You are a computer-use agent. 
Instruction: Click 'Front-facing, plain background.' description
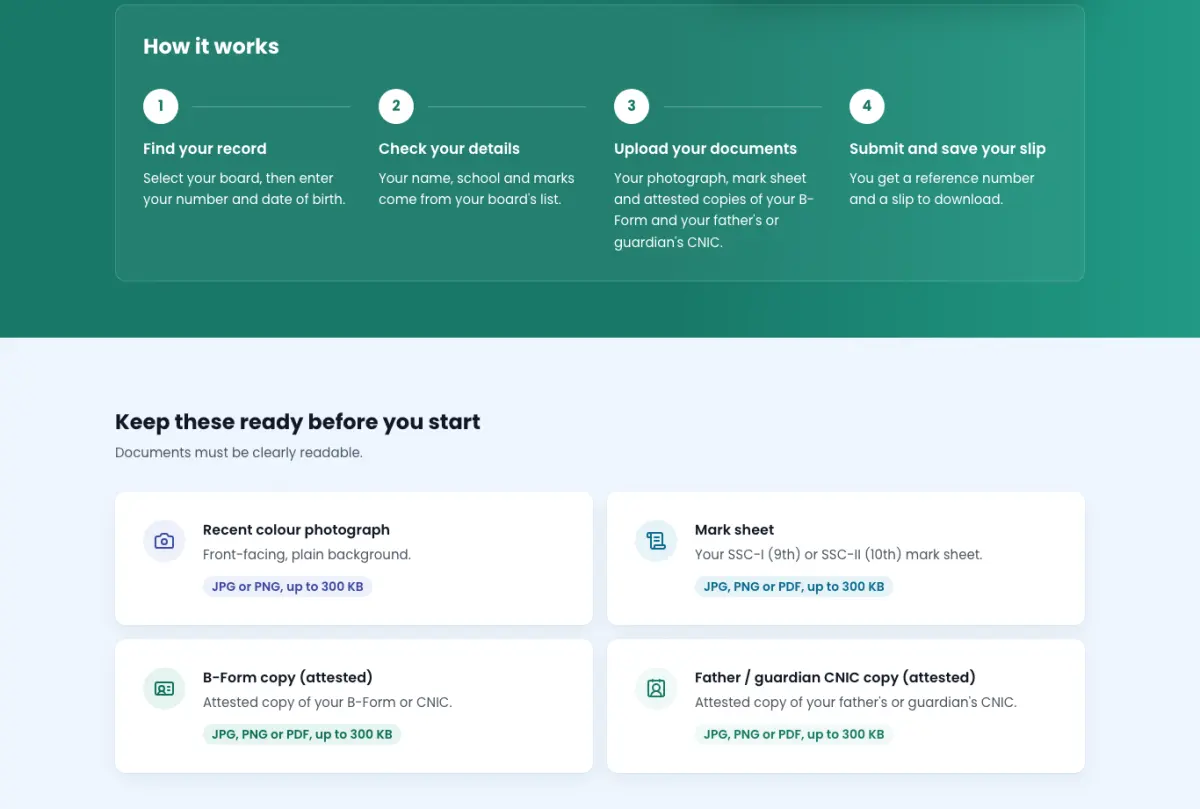(307, 554)
